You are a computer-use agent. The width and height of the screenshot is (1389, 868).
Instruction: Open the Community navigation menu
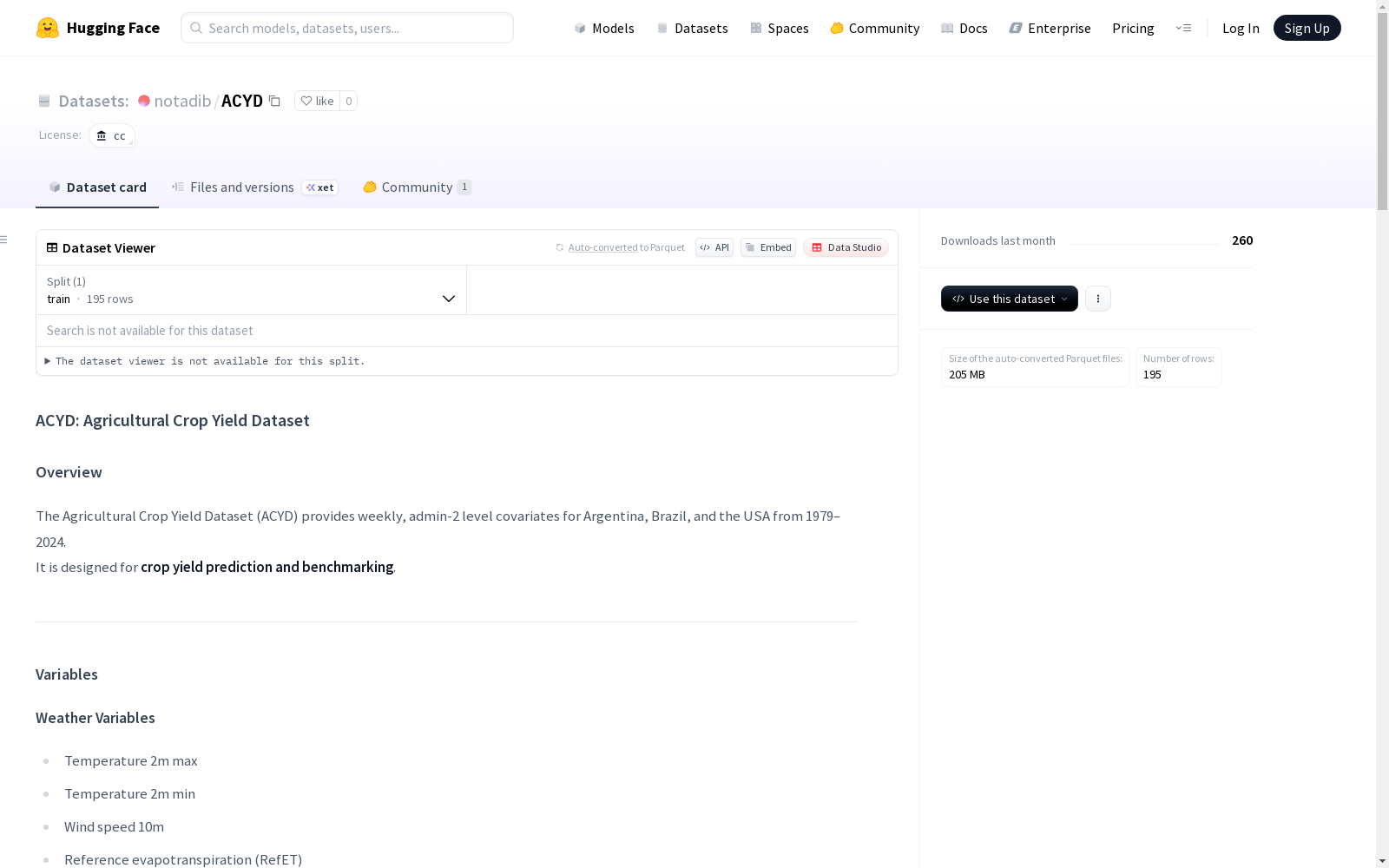(875, 28)
